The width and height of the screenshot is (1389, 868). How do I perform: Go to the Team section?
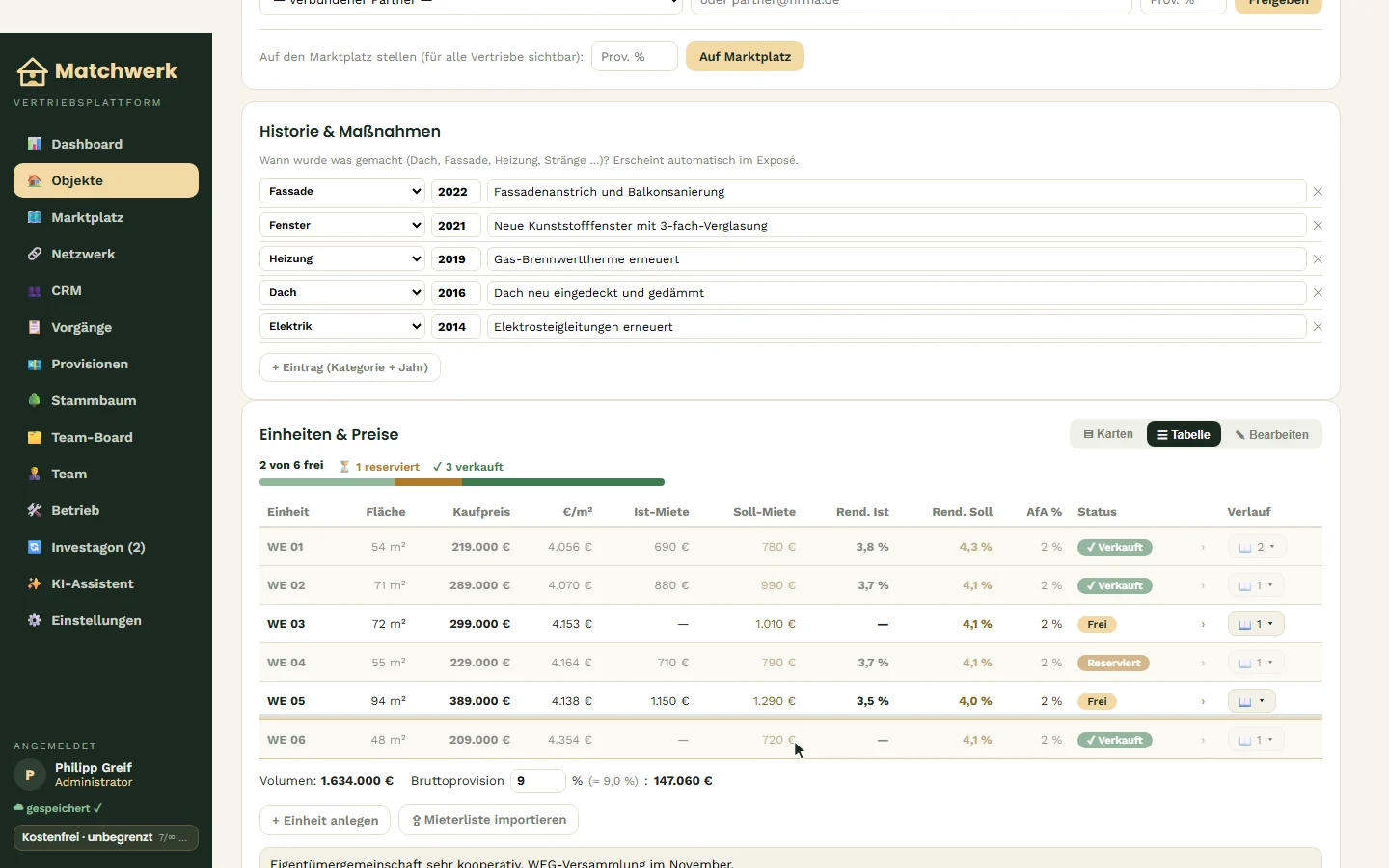[x=106, y=474]
